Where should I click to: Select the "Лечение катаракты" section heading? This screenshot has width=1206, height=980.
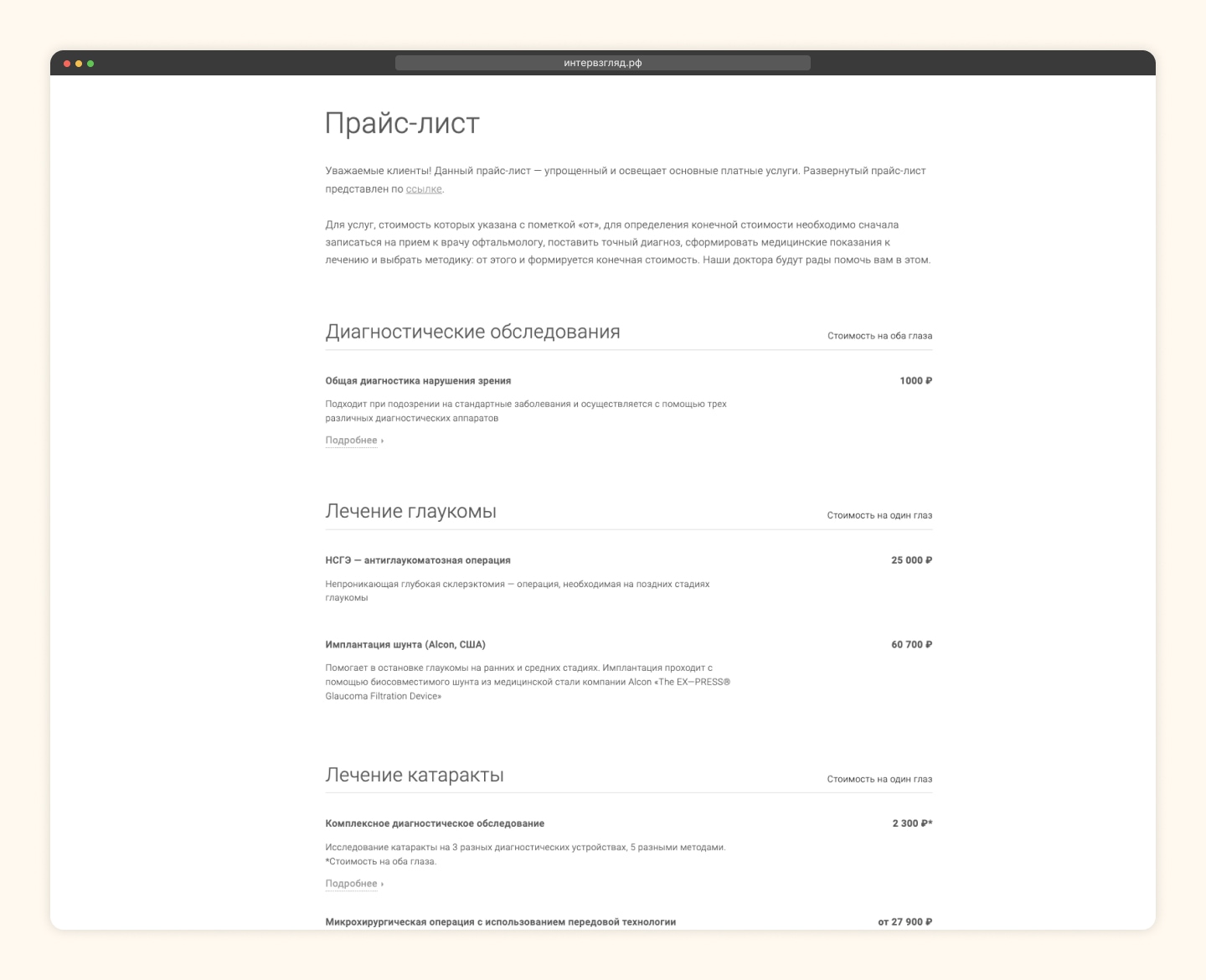coord(415,776)
